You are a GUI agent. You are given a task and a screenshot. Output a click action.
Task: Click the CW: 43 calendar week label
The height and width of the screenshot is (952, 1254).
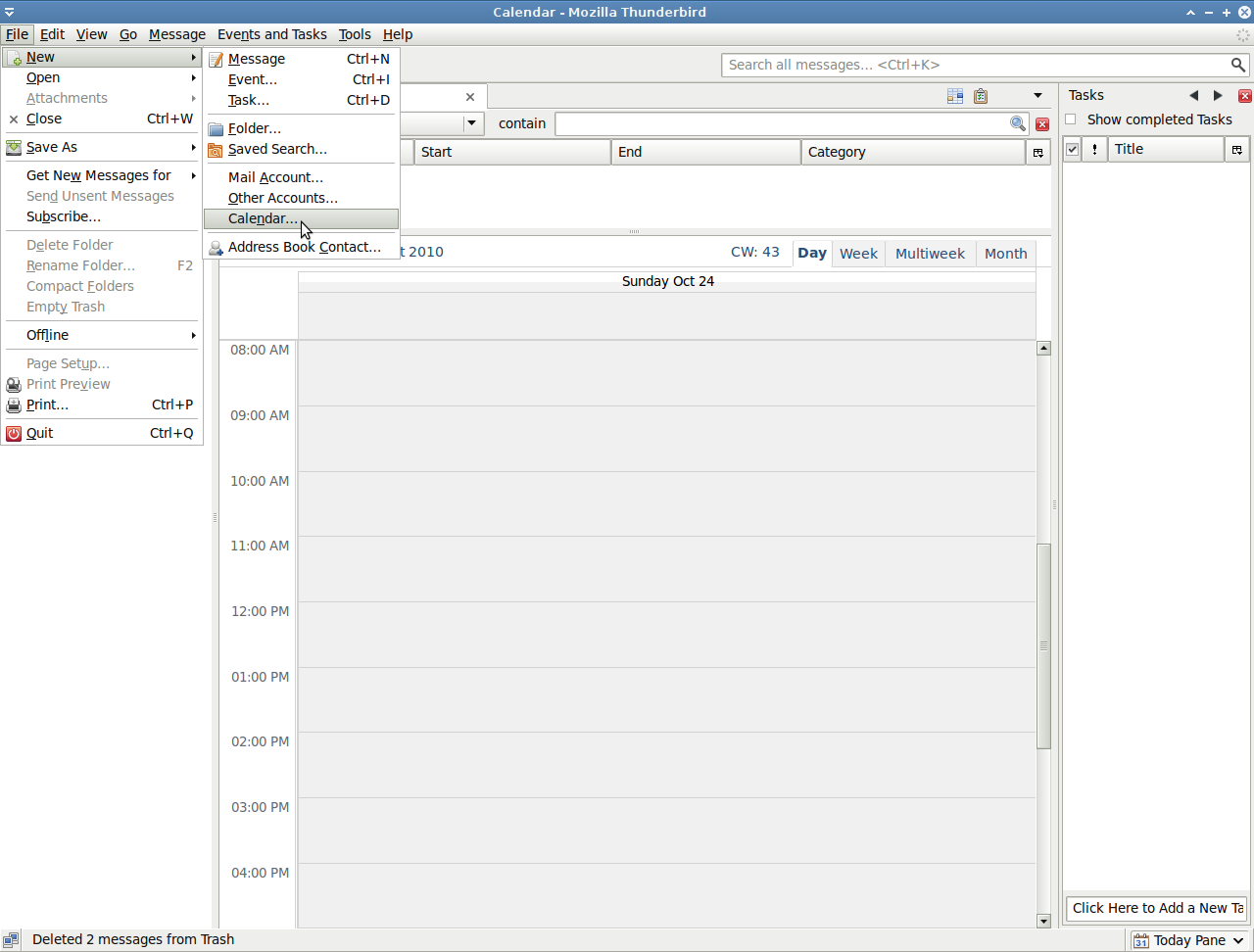[x=755, y=252]
